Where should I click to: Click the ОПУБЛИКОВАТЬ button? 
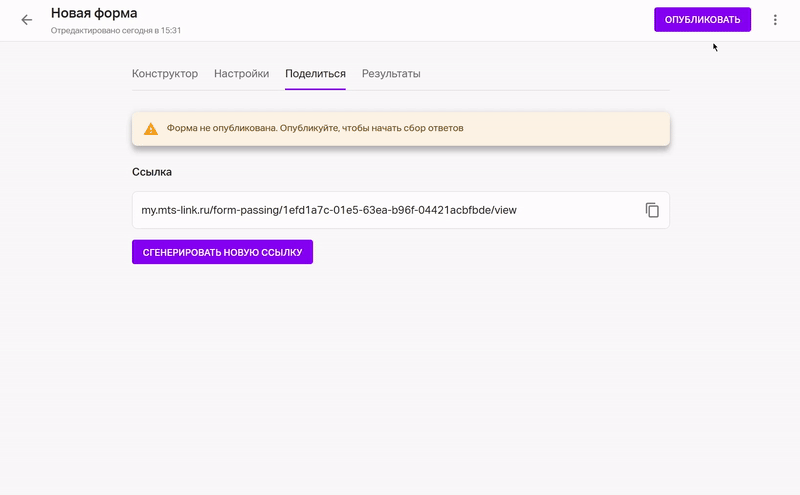coord(702,19)
